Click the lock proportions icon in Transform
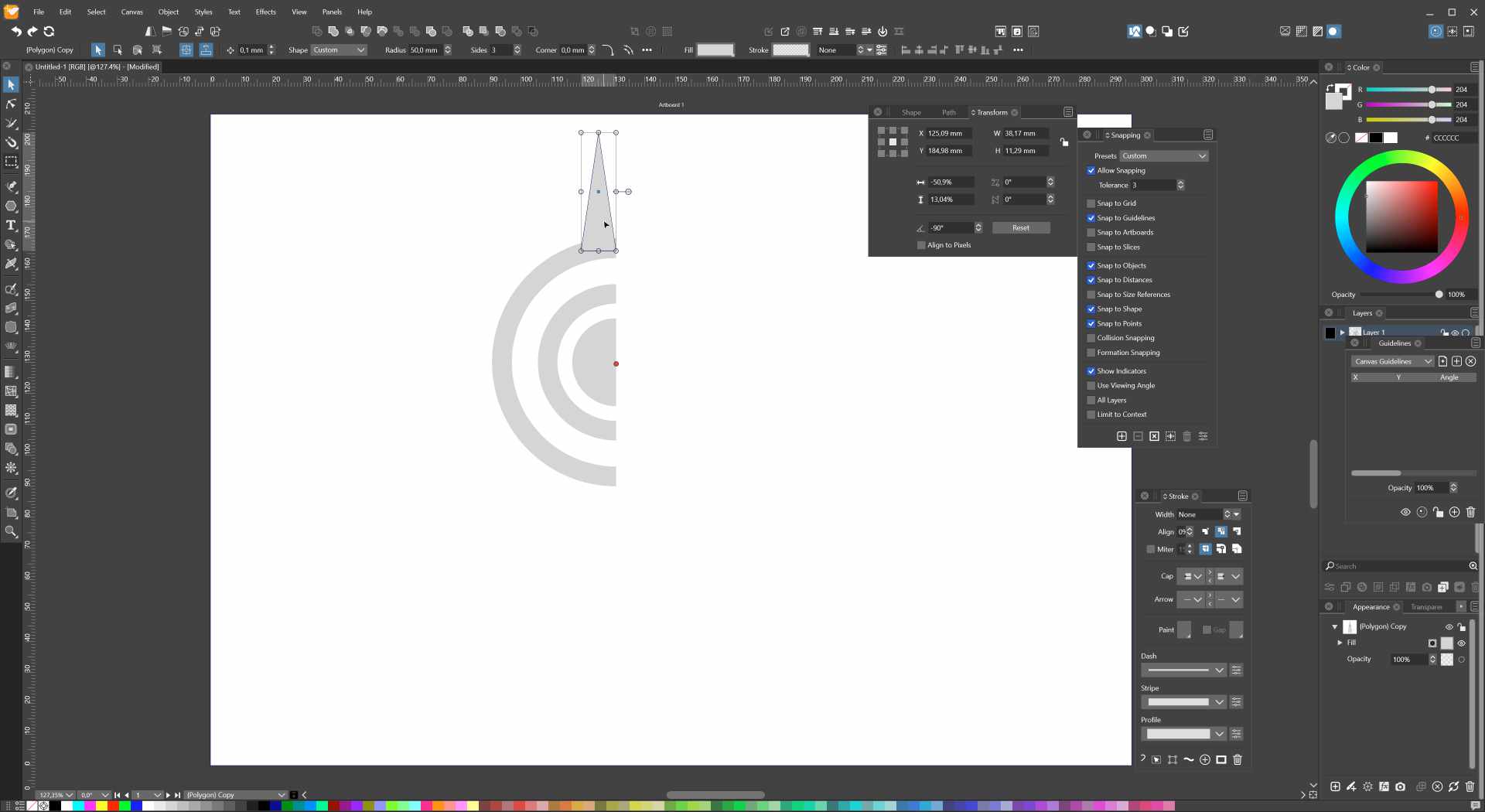 1064,142
